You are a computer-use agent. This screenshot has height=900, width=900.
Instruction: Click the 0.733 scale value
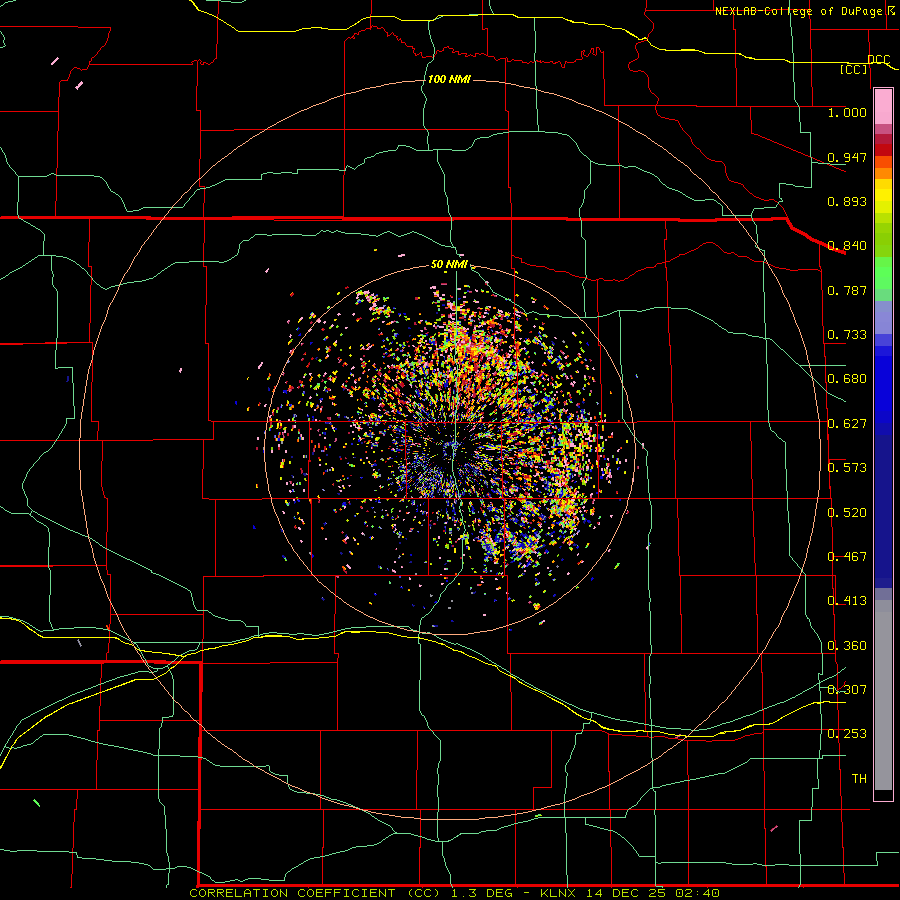[847, 335]
